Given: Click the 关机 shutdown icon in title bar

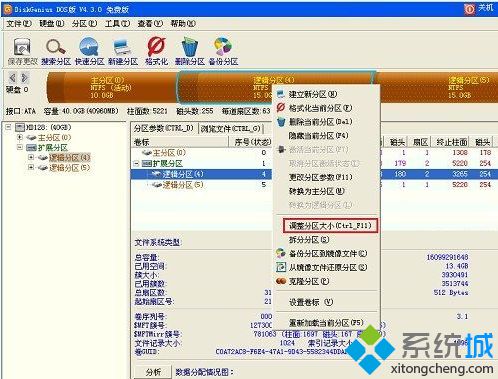Looking at the screenshot, I should [x=469, y=9].
